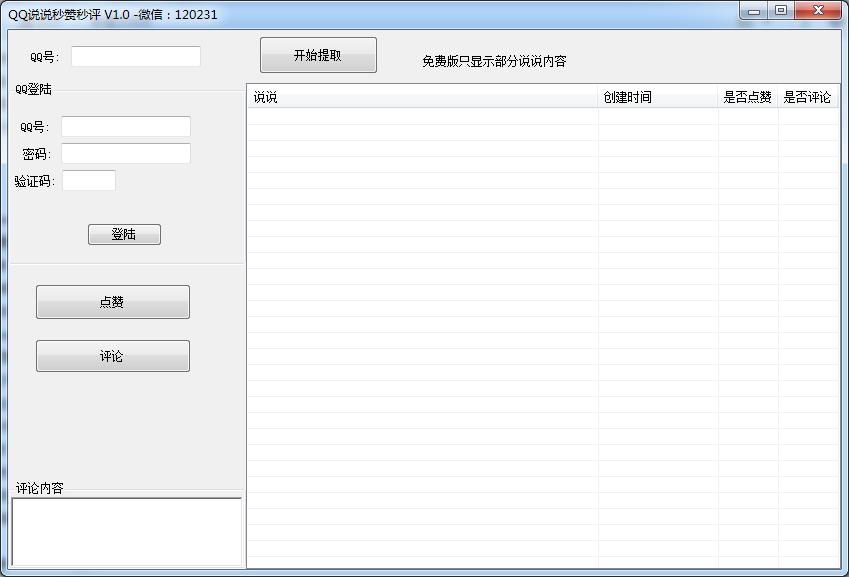The height and width of the screenshot is (577, 849).
Task: Sort by the 创建时间 column header
Action: (658, 97)
